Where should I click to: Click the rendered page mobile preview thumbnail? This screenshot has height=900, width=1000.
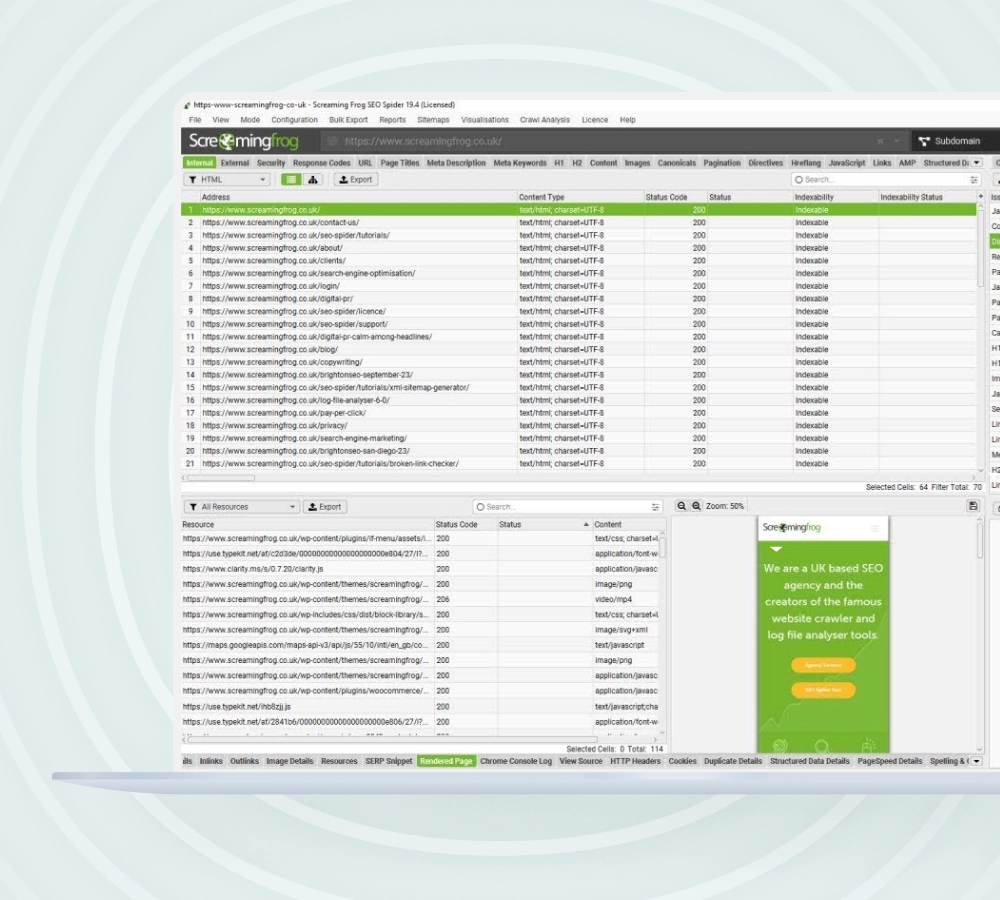click(823, 635)
